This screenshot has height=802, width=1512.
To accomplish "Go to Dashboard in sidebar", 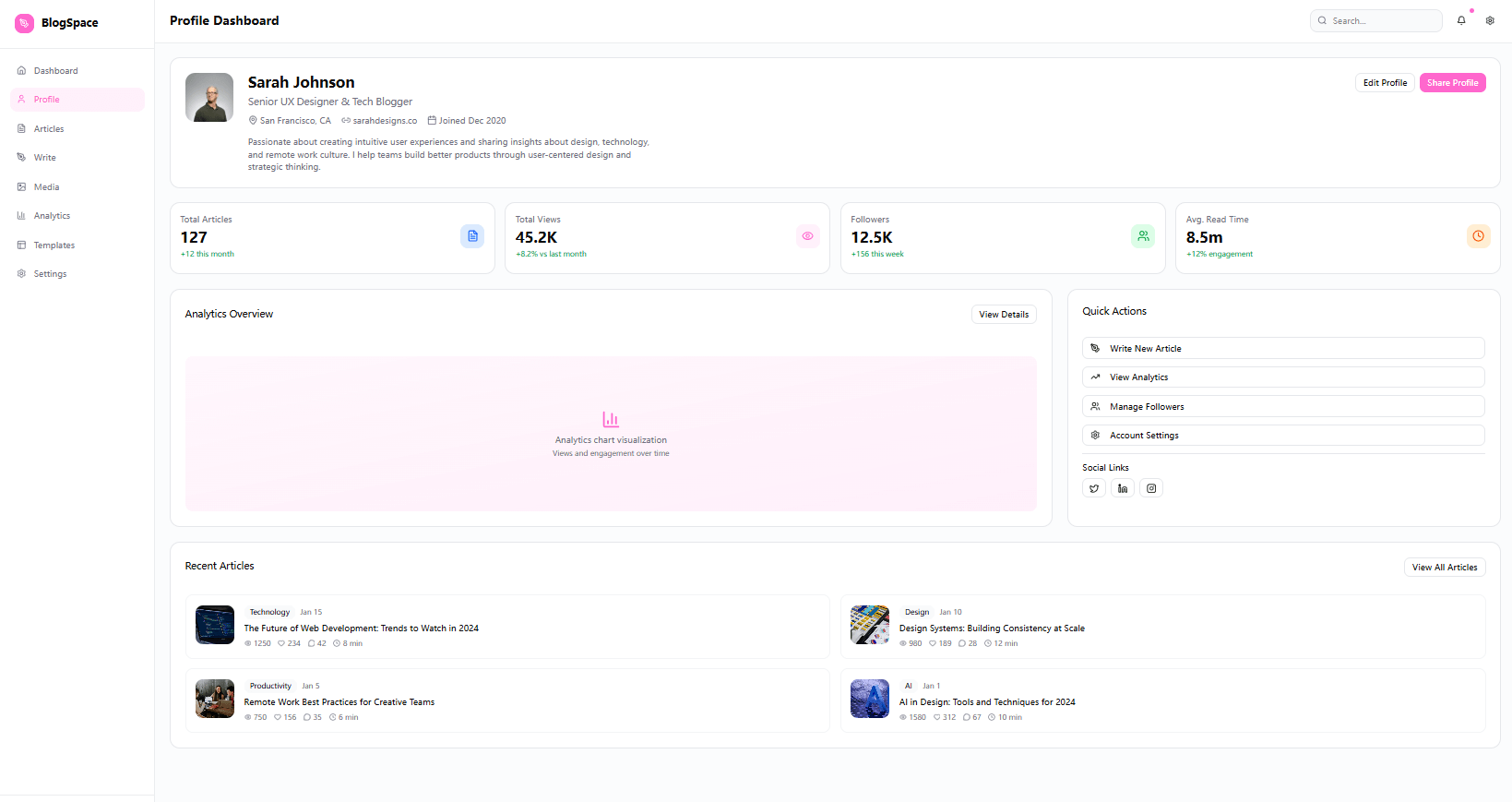I will pos(55,71).
